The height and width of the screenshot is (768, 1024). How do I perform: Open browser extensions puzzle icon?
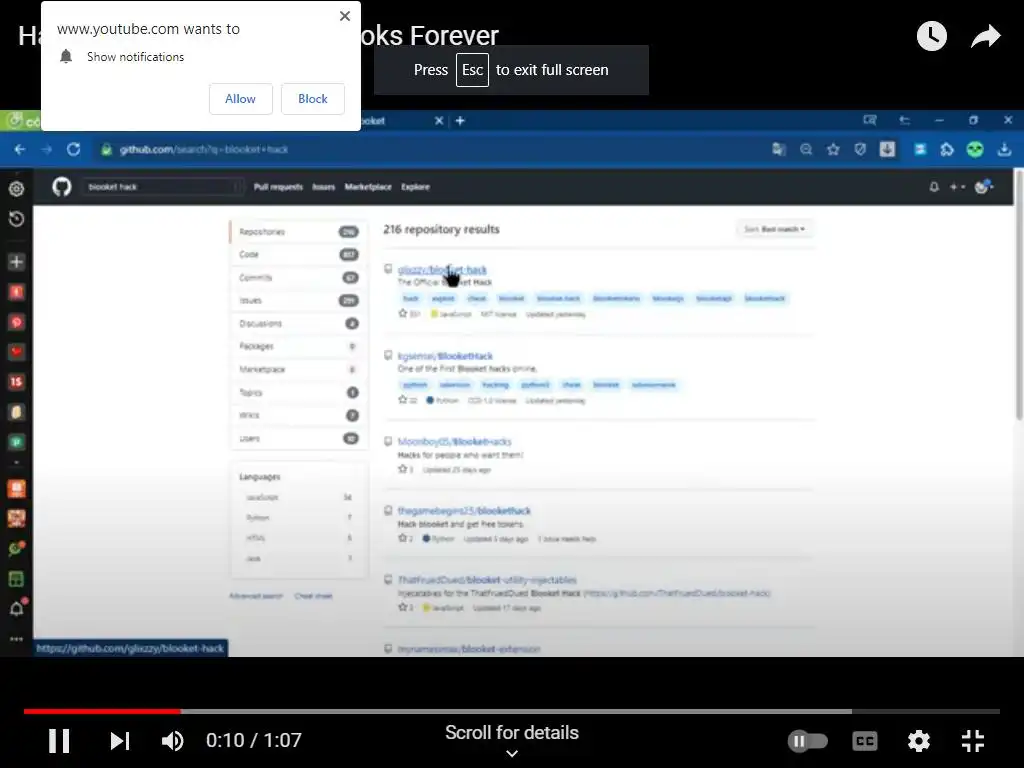947,150
